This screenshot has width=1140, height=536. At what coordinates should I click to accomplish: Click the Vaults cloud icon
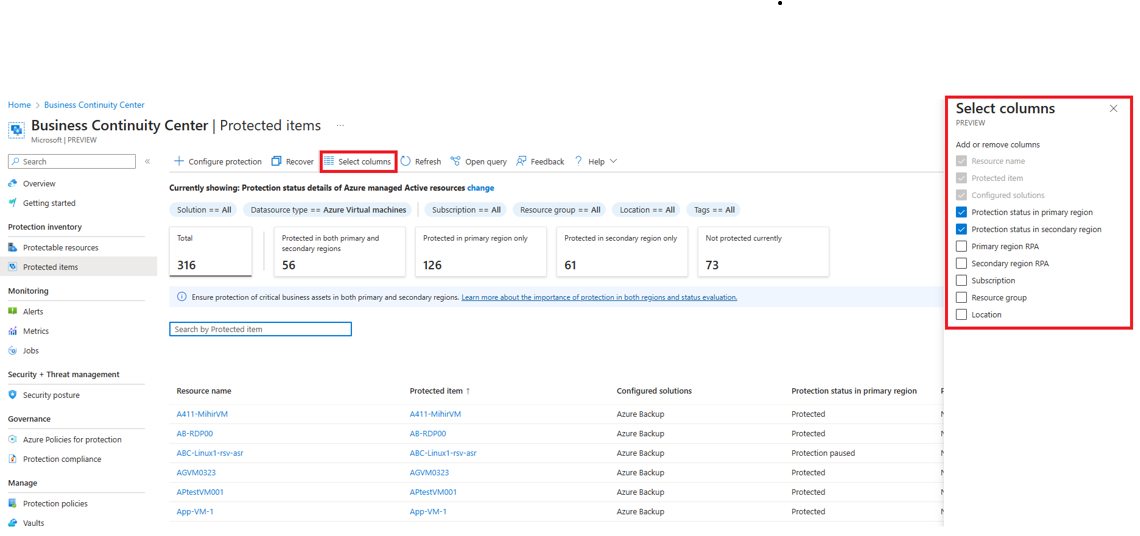13,523
